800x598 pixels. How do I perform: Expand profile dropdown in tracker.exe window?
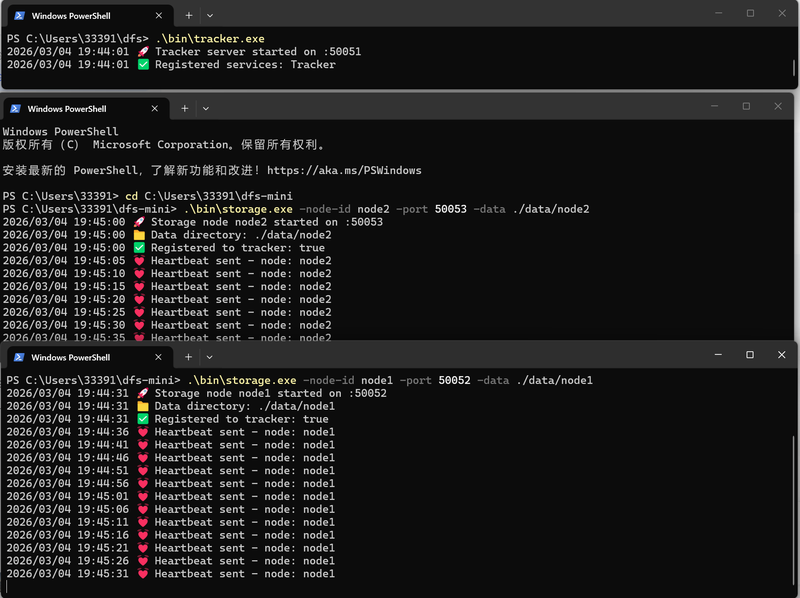(x=210, y=16)
